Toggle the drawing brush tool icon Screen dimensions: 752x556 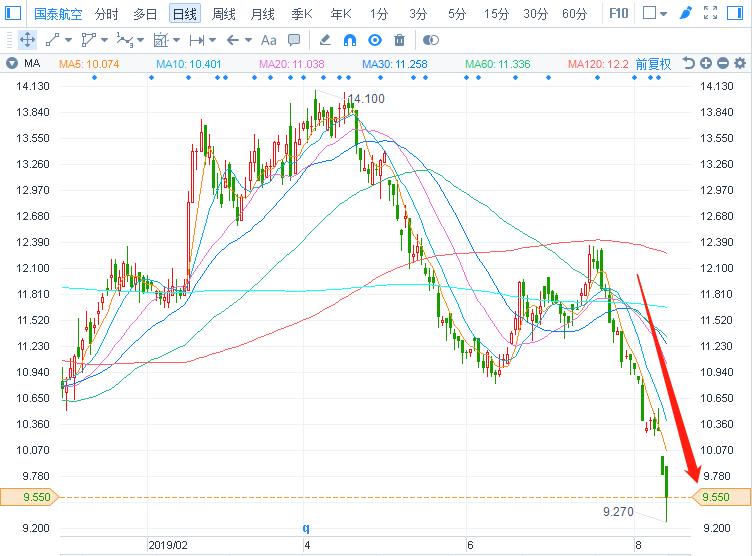[x=686, y=13]
